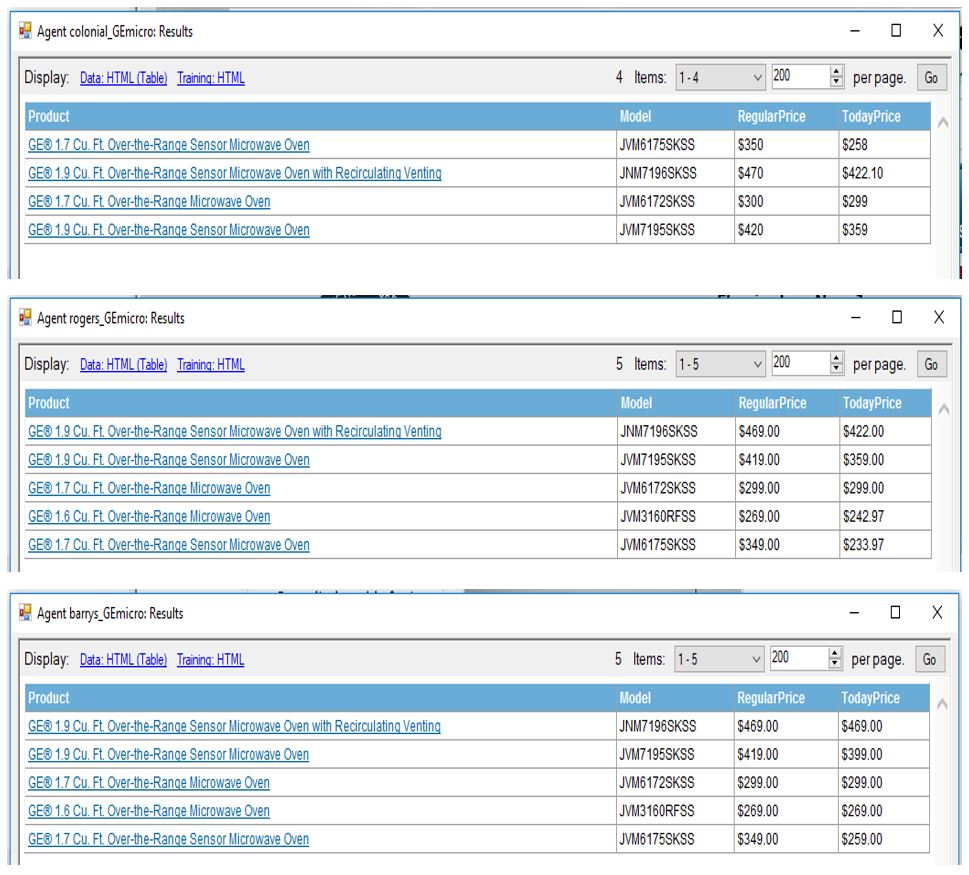Screen dimensions: 969x875
Task: Click RegularPrice column header in barrys table
Action: click(x=785, y=698)
